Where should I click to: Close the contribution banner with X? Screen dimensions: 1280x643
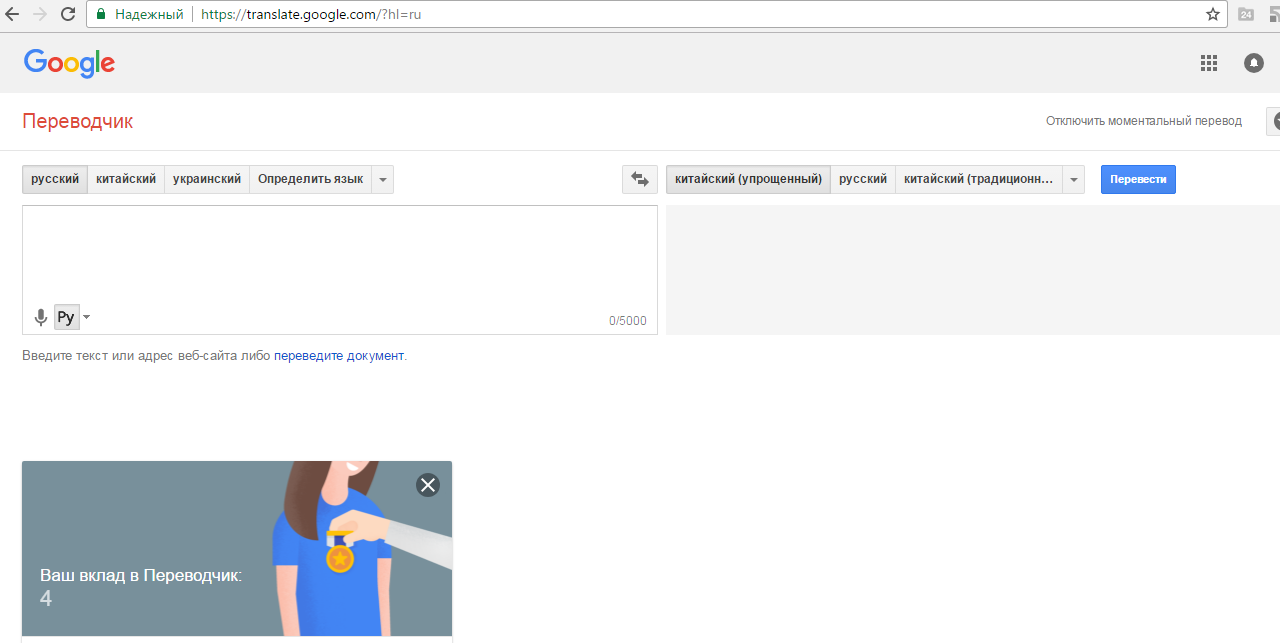tap(428, 485)
